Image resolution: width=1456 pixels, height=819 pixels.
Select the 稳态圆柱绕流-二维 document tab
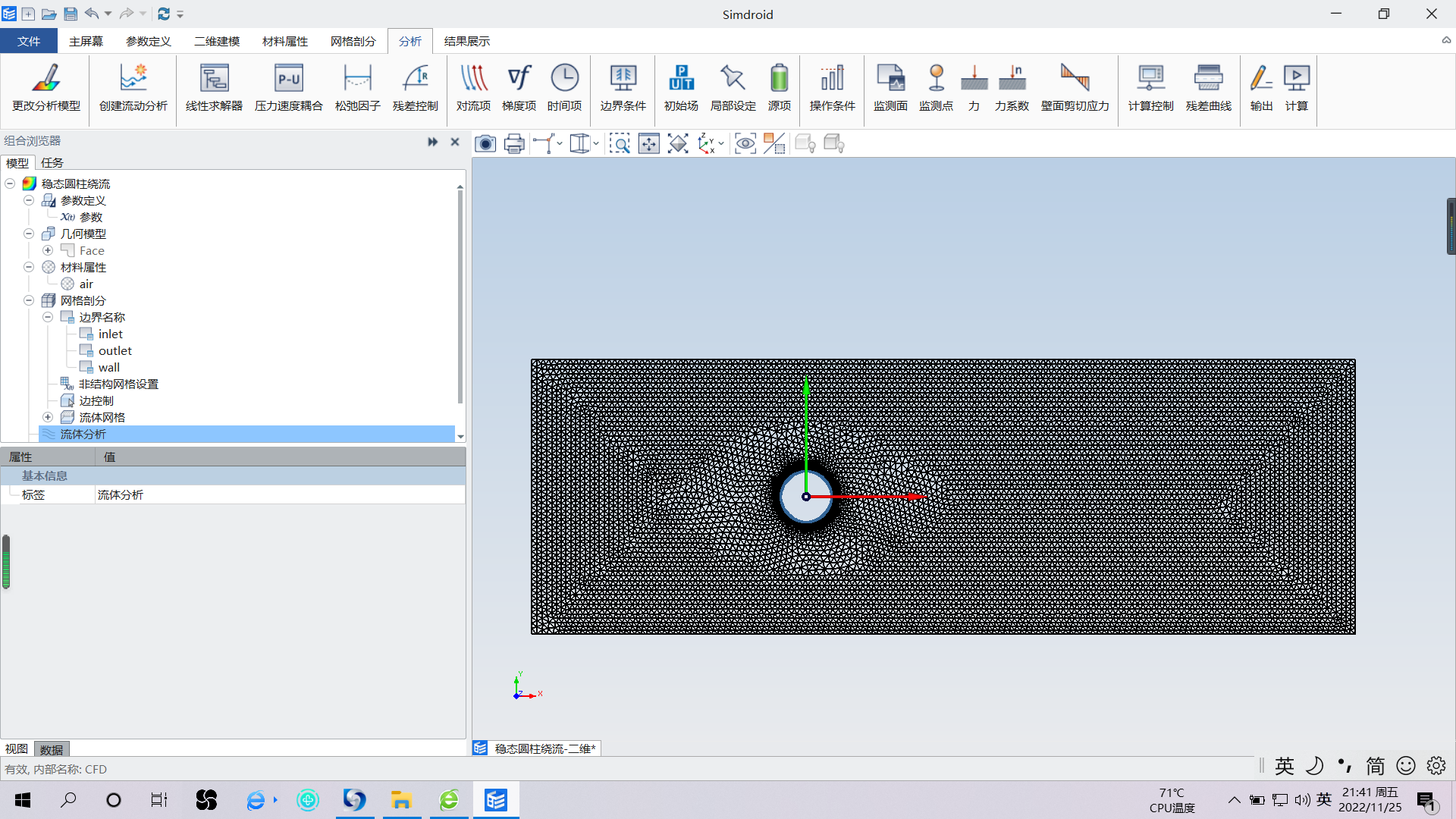tap(537, 748)
